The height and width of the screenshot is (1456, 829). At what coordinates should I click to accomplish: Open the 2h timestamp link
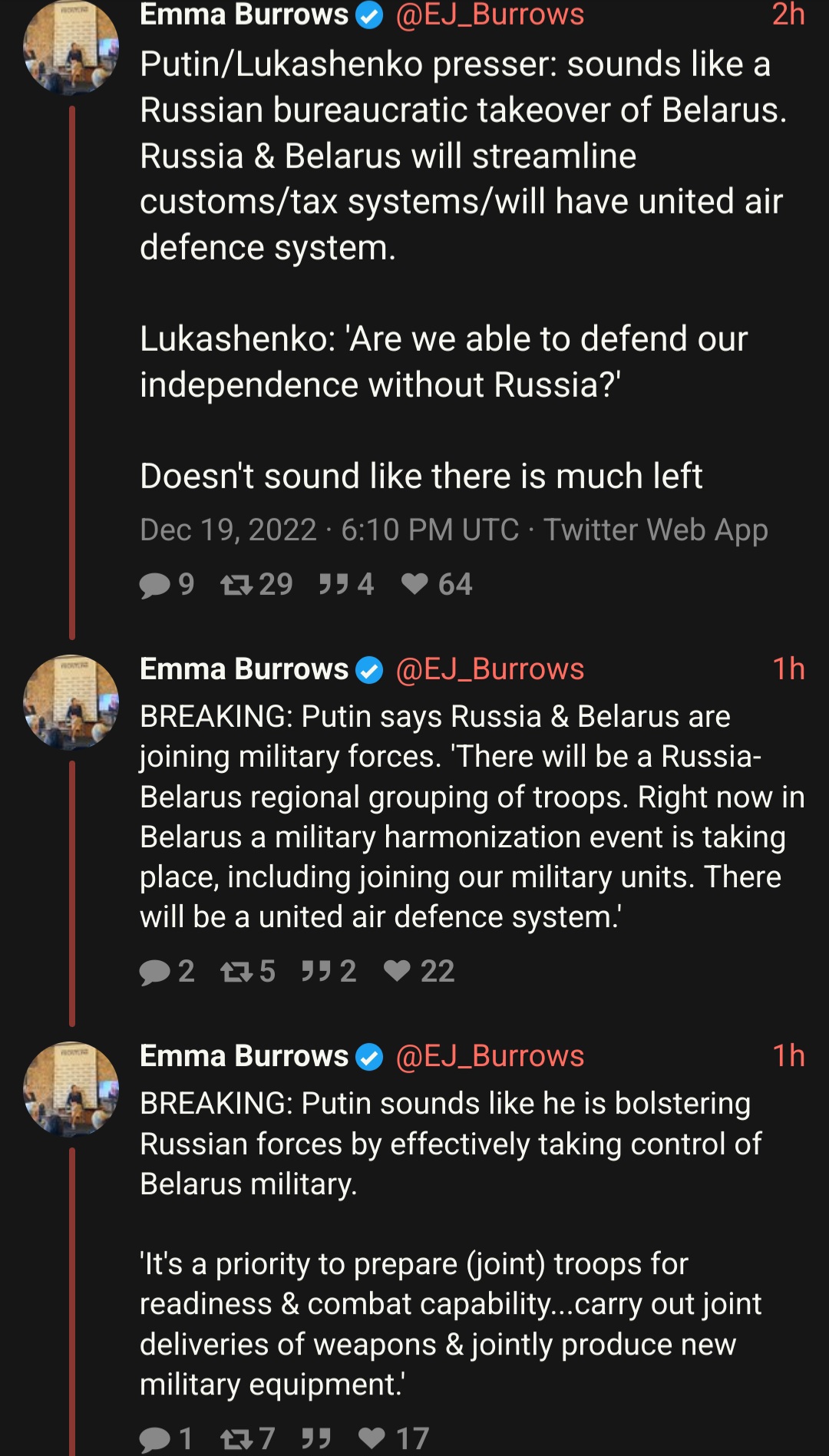[788, 15]
